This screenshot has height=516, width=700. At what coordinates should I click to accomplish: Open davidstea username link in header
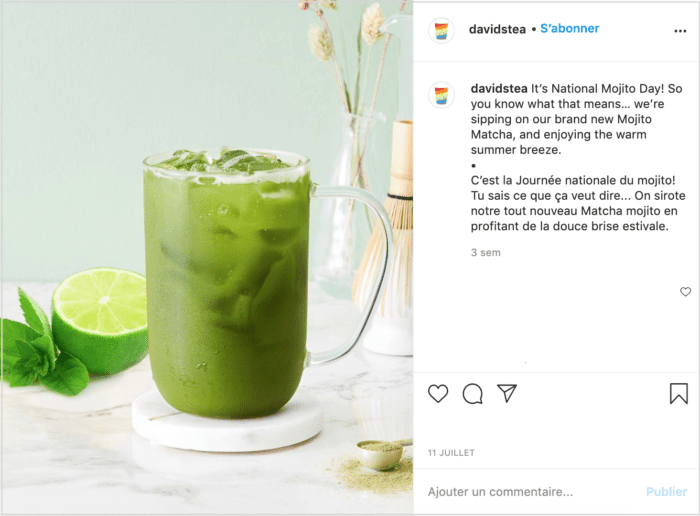(x=497, y=29)
